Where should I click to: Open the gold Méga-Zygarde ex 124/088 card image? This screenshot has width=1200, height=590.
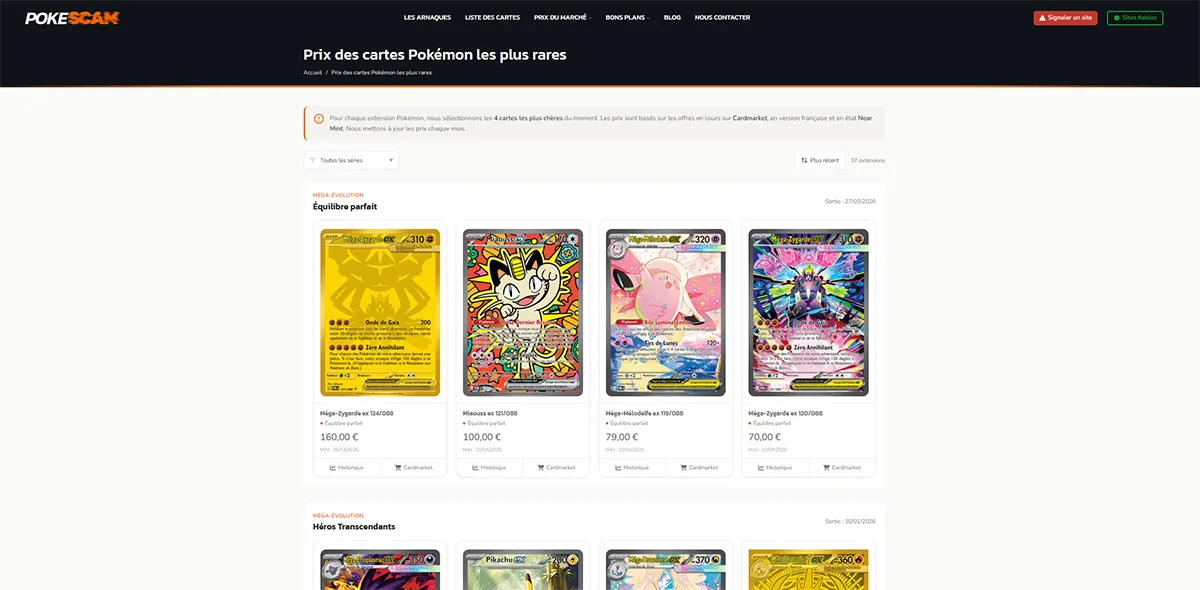380,313
